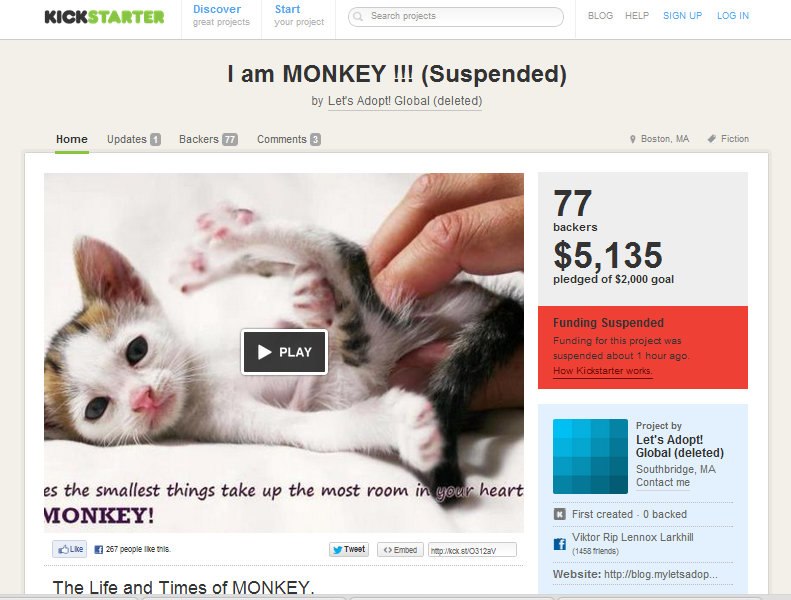Click the Tweet bird button
Screen dimensions: 791x600
click(x=349, y=549)
